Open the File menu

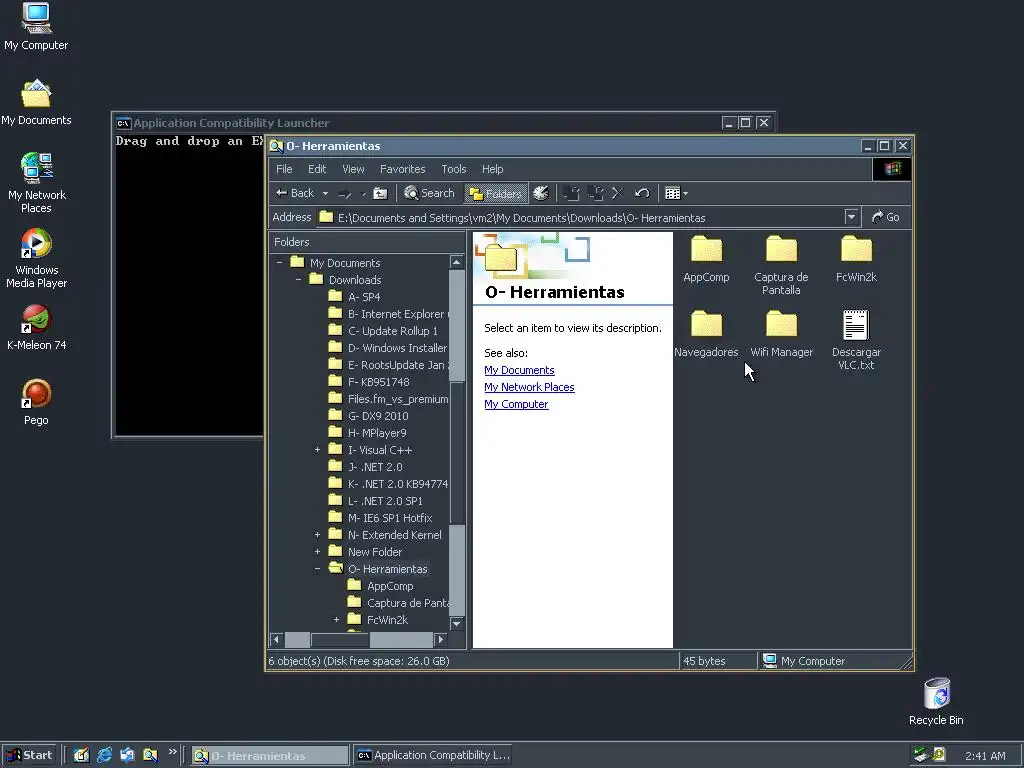coord(284,169)
